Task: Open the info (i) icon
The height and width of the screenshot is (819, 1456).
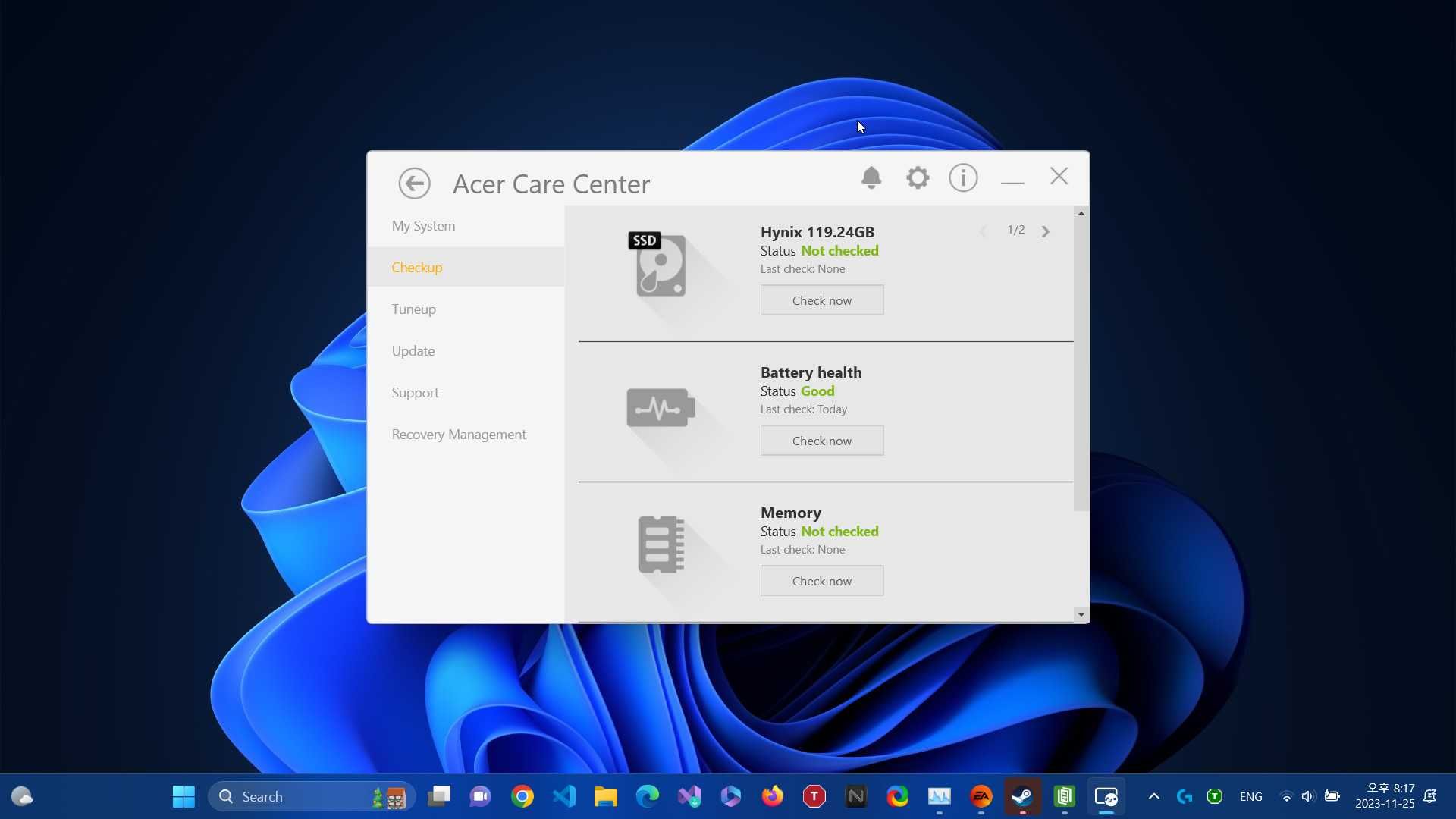Action: coord(963,177)
